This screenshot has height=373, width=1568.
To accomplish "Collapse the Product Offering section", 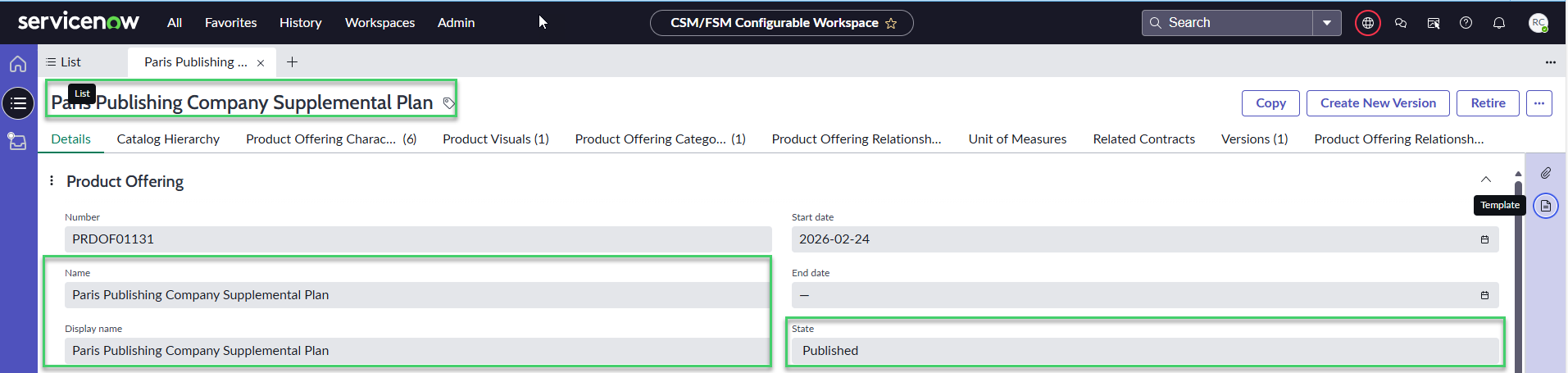I will 1485,180.
